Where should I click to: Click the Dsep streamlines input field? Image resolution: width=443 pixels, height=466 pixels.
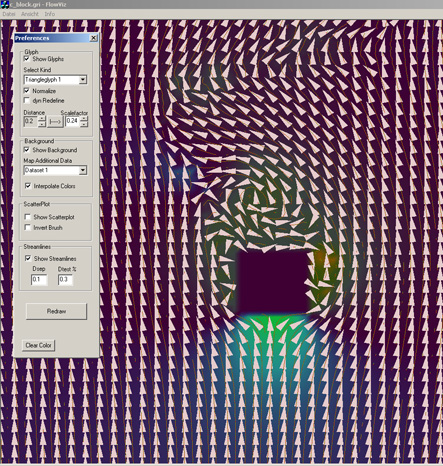[x=39, y=280]
